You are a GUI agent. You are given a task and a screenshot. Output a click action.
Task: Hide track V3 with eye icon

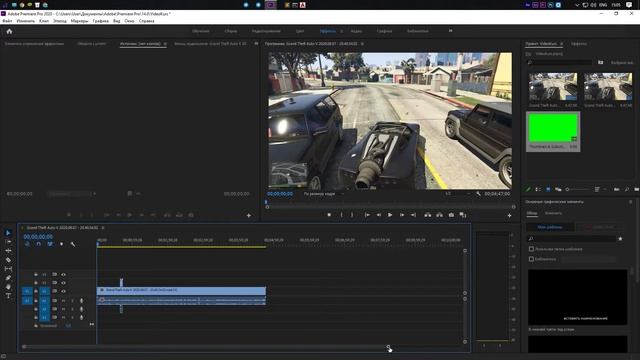pyautogui.click(x=63, y=275)
